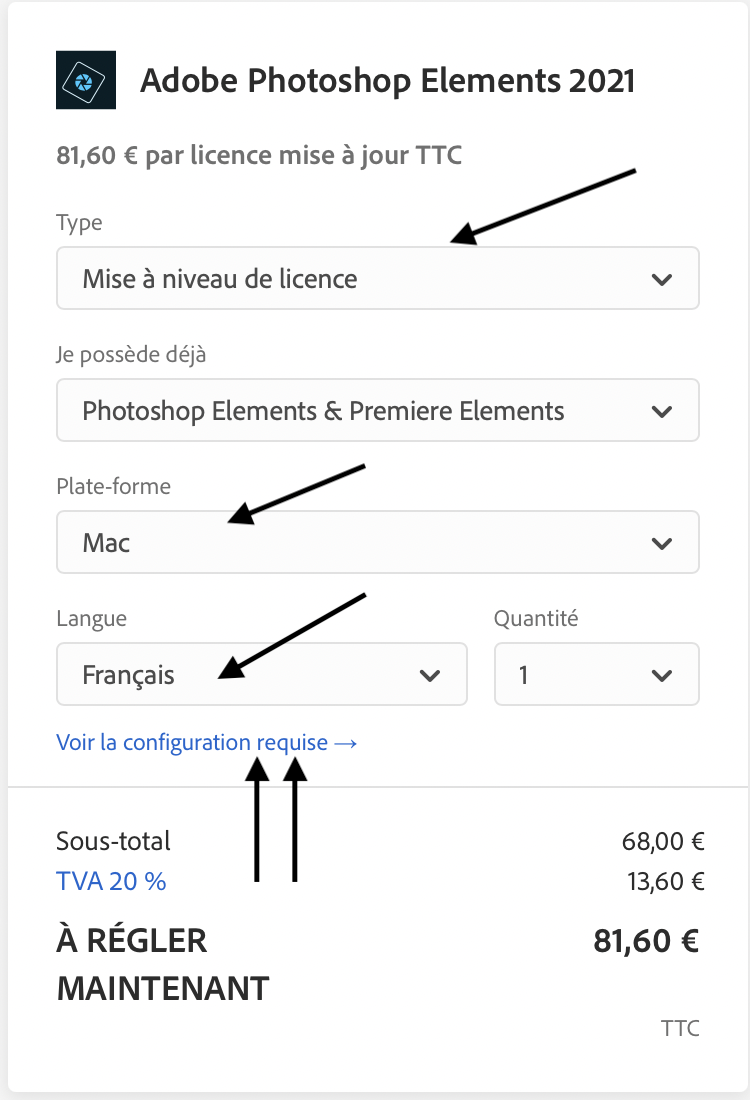Click the chevron in the Quantité field
This screenshot has width=750, height=1100.
(661, 675)
